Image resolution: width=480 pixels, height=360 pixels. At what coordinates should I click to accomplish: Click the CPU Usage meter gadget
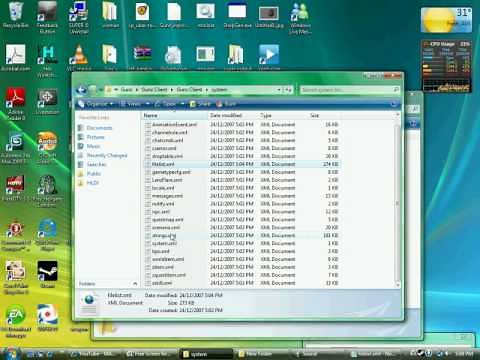(446, 66)
